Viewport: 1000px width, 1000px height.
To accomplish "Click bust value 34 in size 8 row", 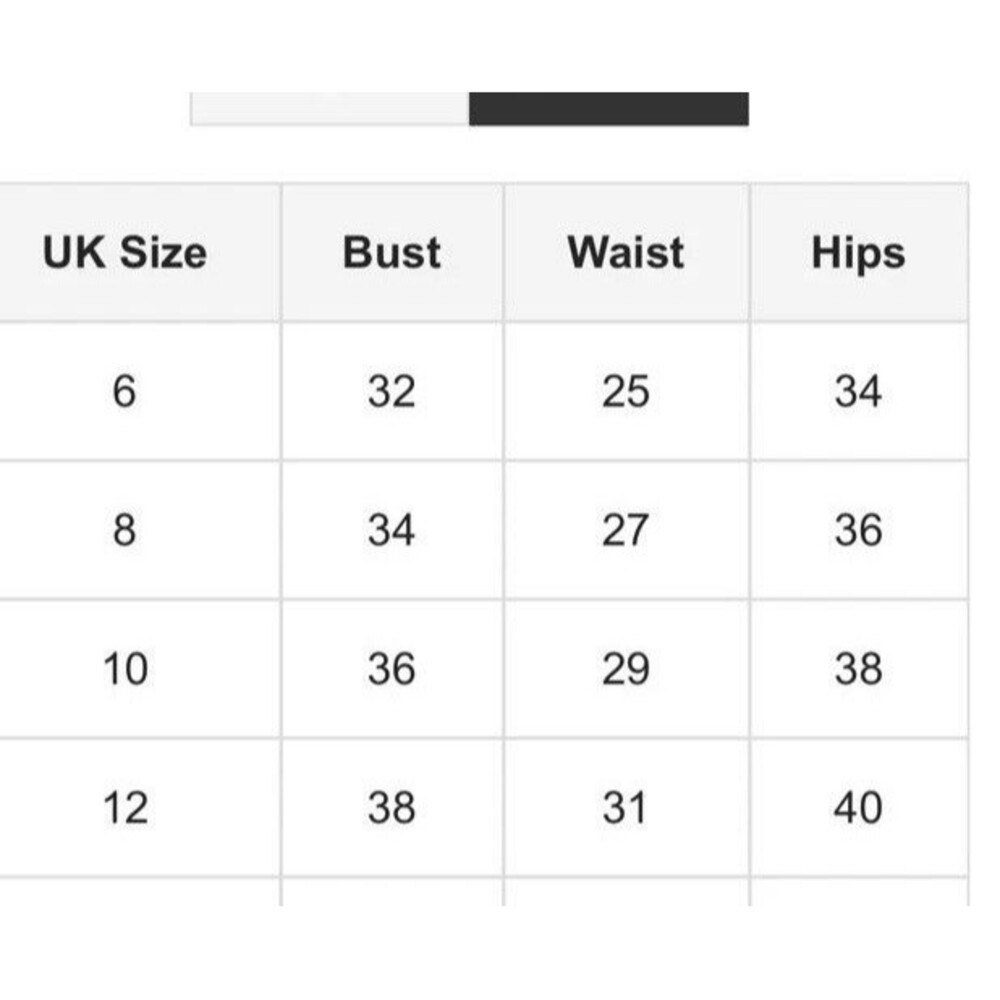I will click(392, 530).
